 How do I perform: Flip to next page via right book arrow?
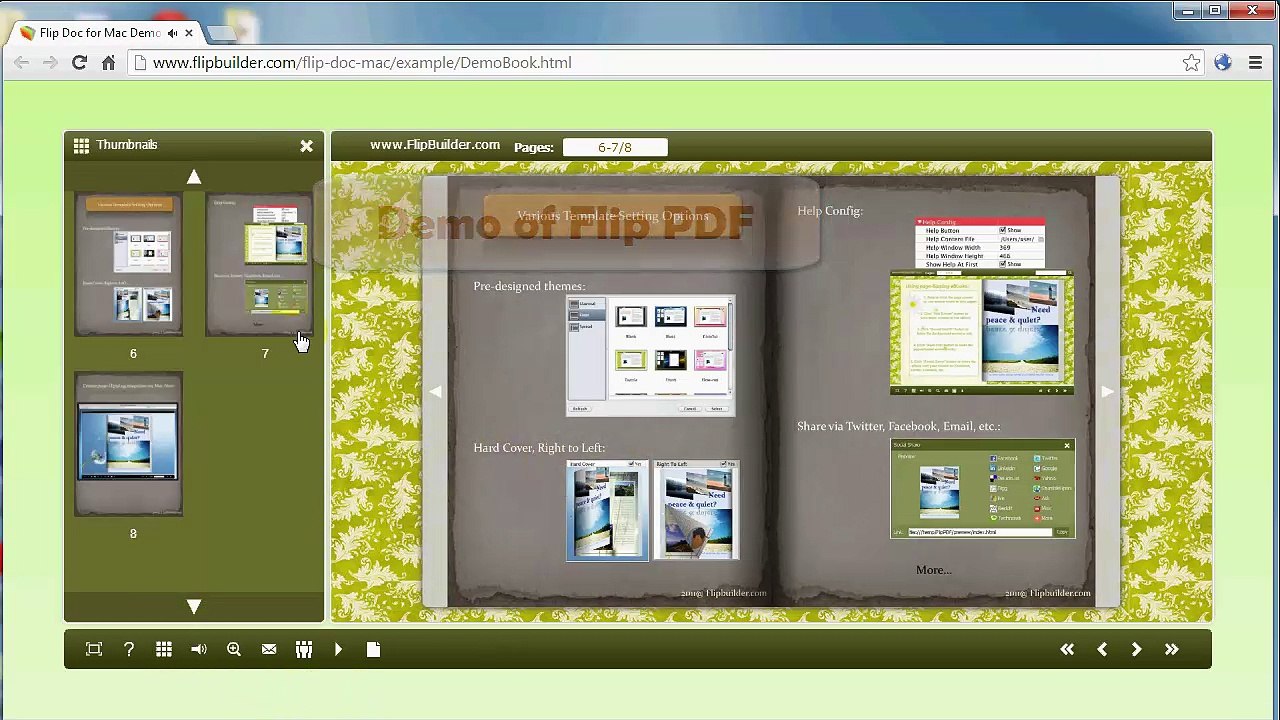tap(1107, 392)
